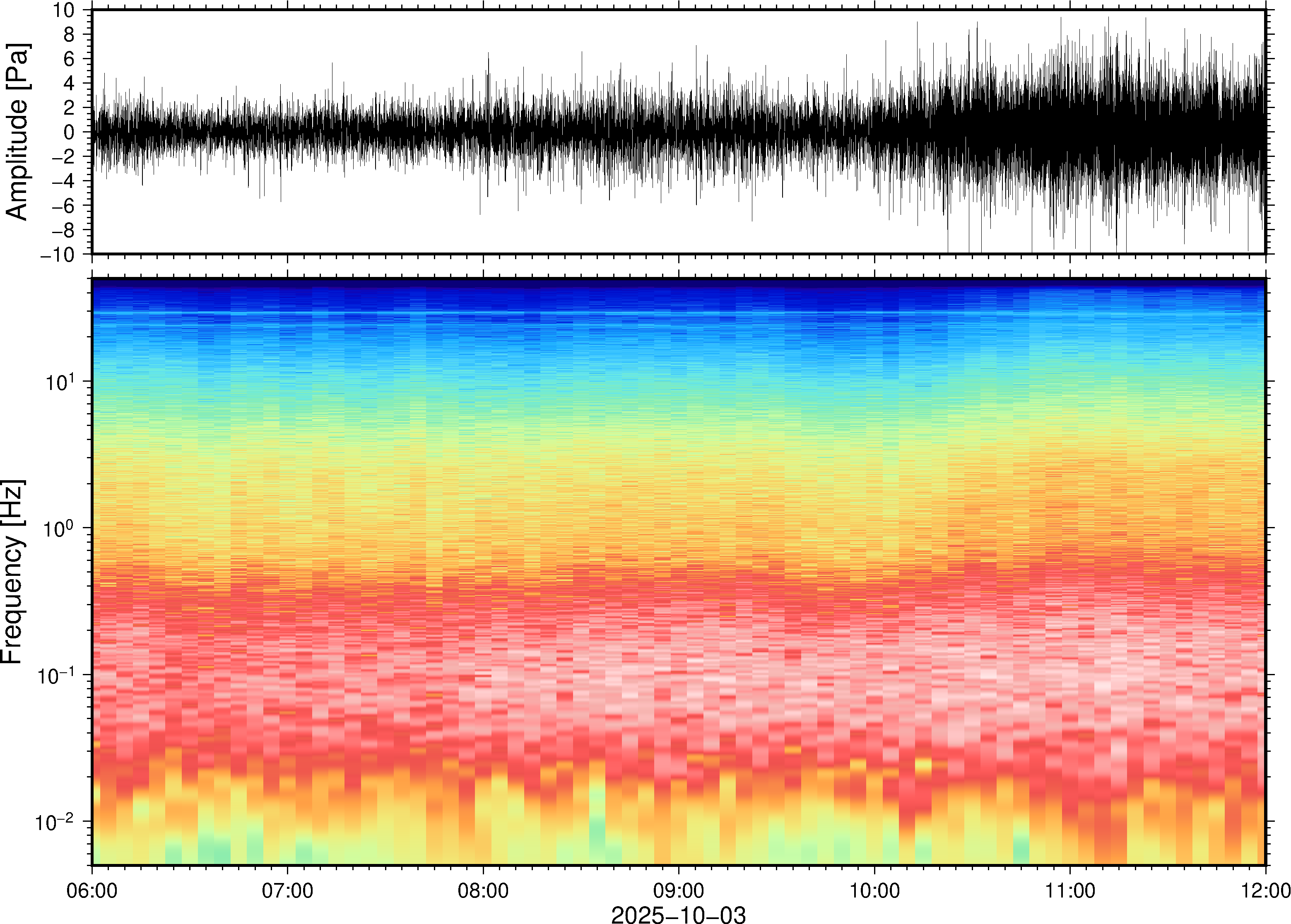Click the 10⁰ frequency tick label
Viewport: 1291px width, 924px height.
click(x=60, y=529)
